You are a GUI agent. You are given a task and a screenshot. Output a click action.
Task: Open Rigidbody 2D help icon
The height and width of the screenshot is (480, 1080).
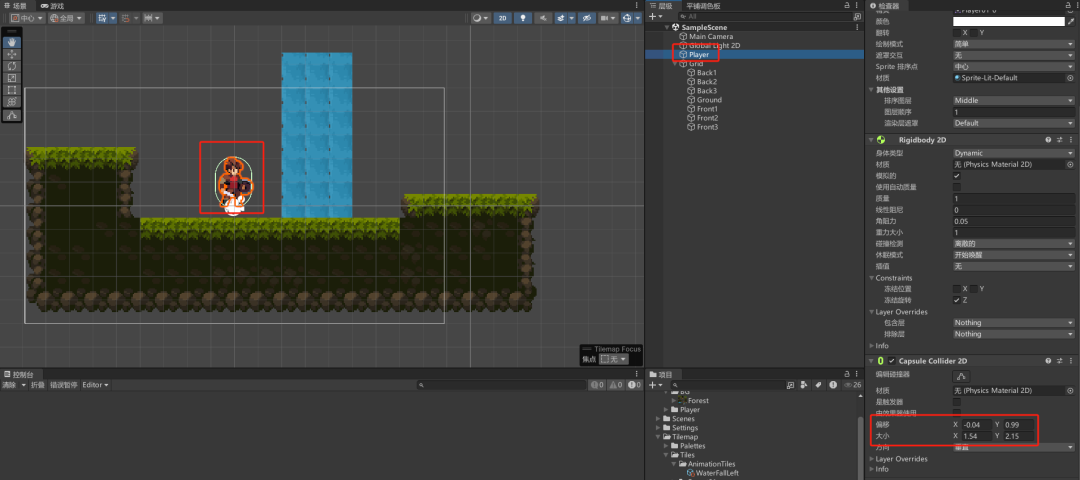(1048, 140)
